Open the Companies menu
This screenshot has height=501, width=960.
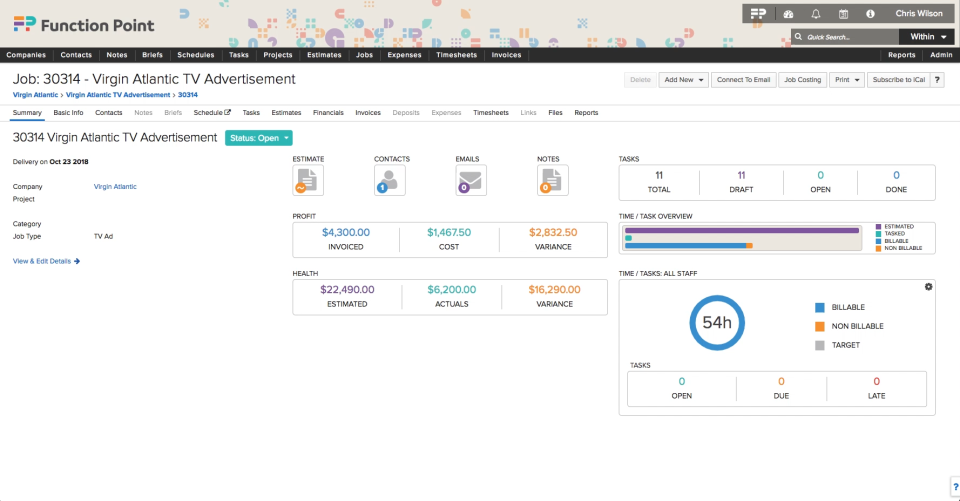pyautogui.click(x=26, y=55)
